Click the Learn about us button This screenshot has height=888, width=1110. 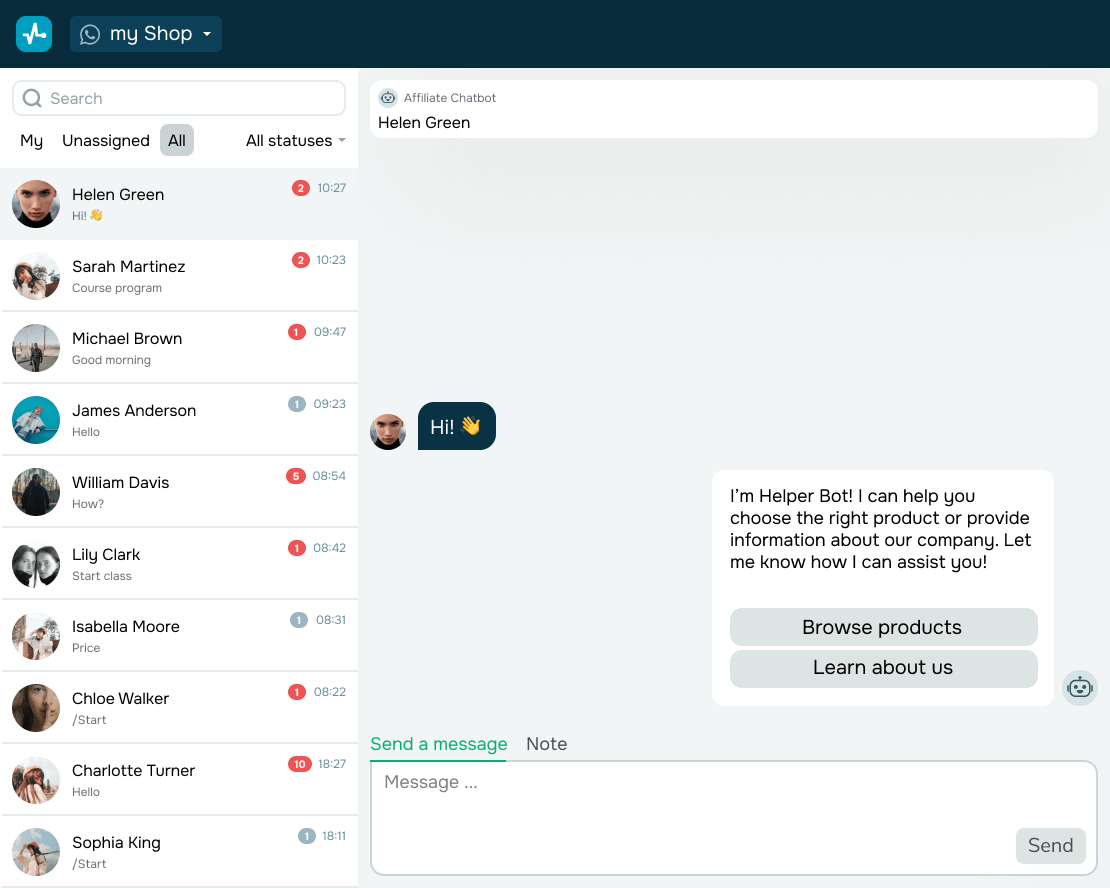(x=883, y=668)
